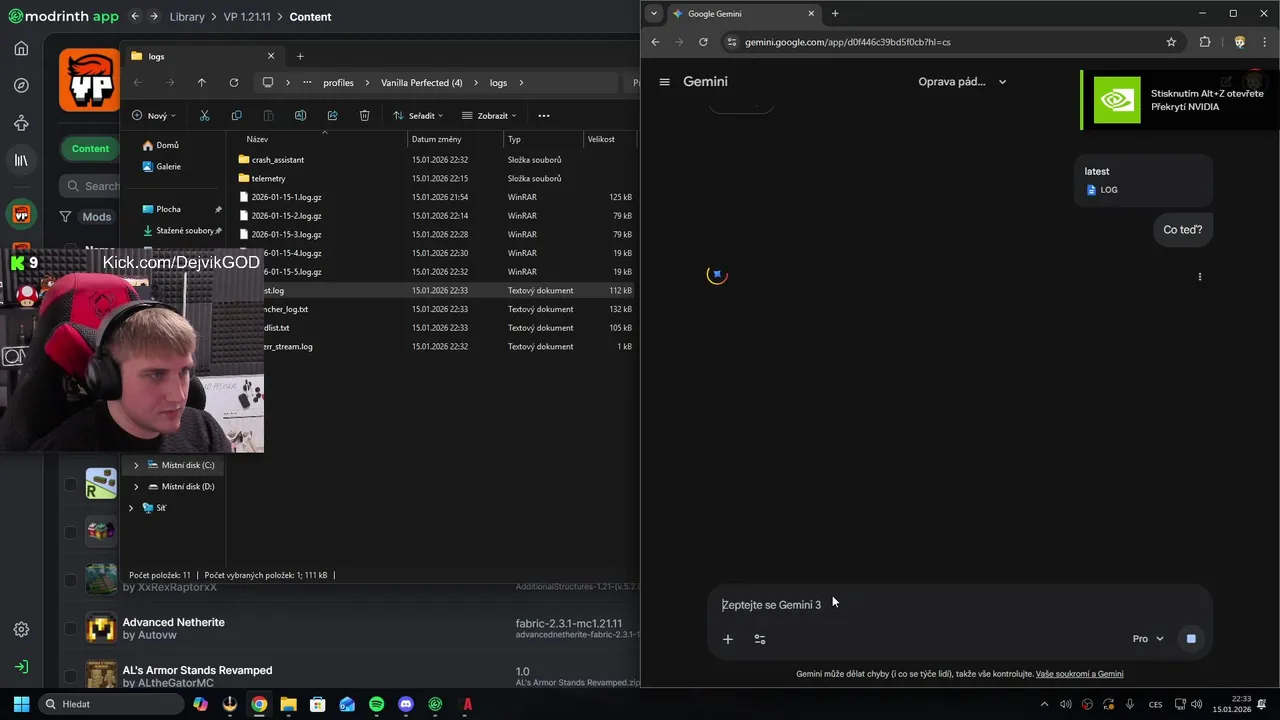Open Gemini tools icon next to plus
This screenshot has height=720, width=1280.
tap(760, 639)
